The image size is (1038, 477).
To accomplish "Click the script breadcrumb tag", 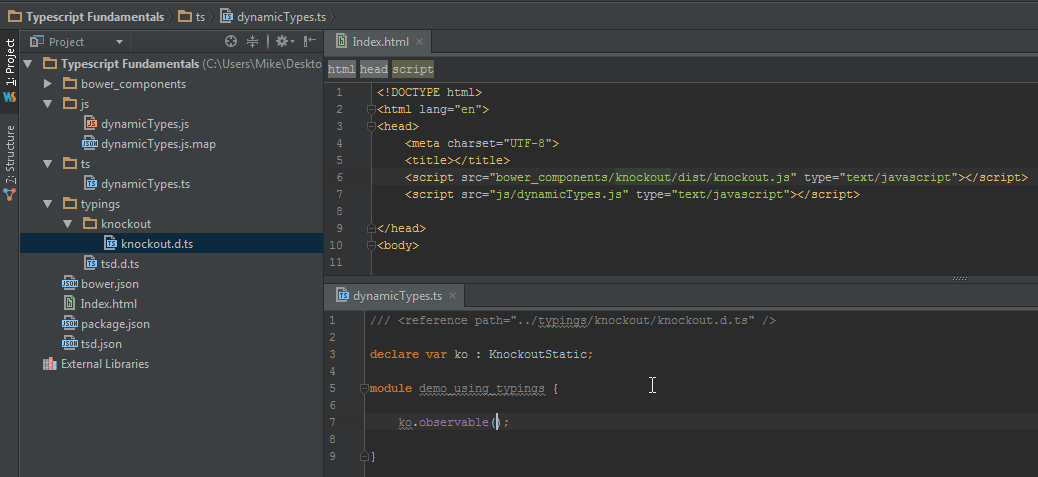I will pyautogui.click(x=413, y=69).
